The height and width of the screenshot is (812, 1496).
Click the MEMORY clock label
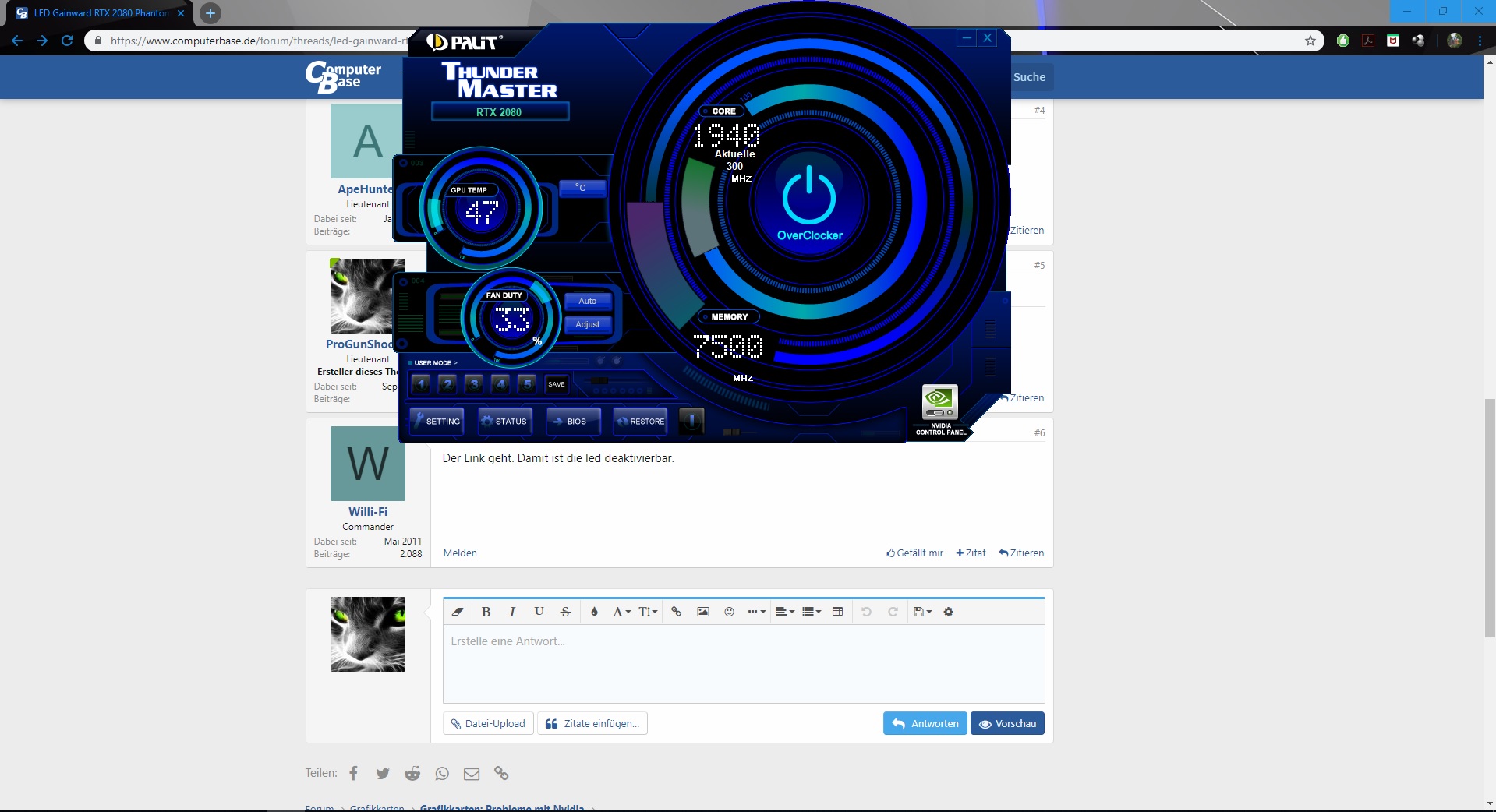728,317
